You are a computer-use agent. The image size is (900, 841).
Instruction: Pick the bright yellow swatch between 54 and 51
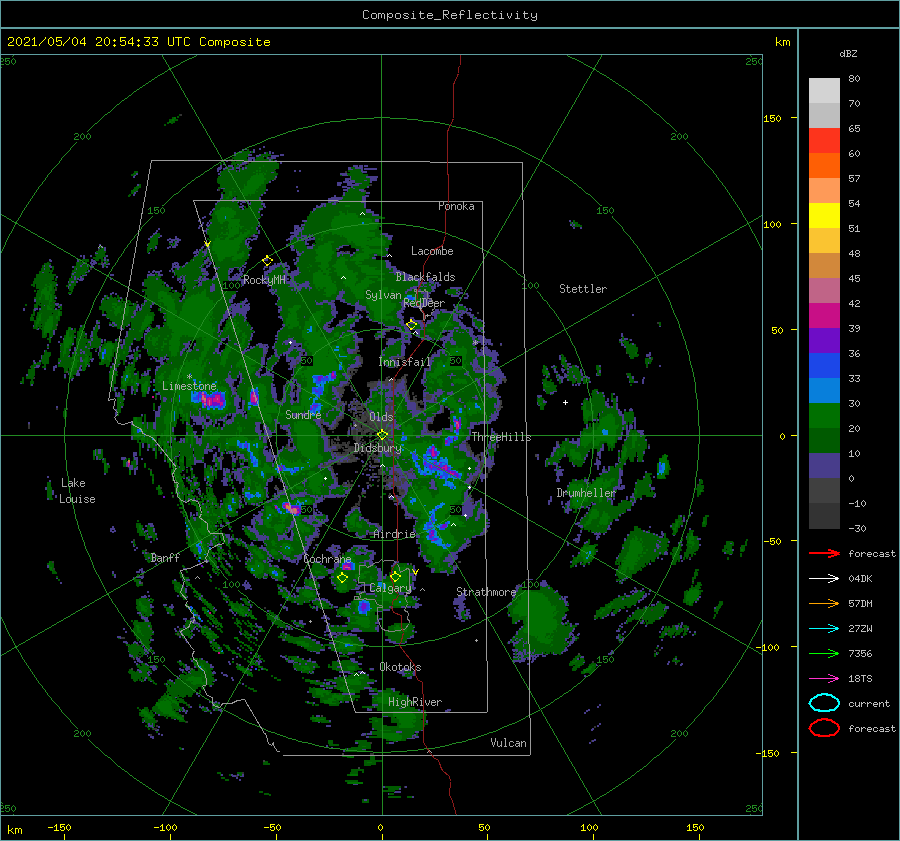(824, 216)
